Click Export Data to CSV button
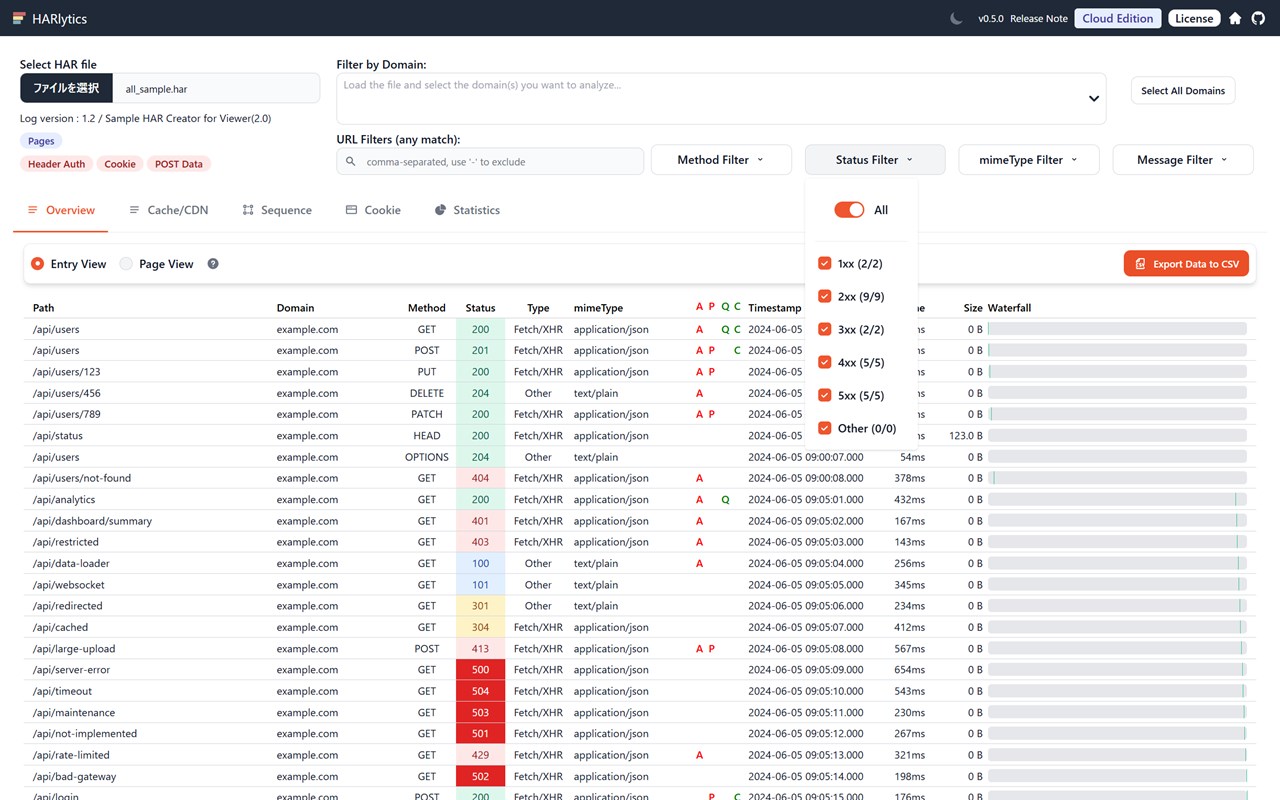Image resolution: width=1280 pixels, height=800 pixels. [1186, 264]
